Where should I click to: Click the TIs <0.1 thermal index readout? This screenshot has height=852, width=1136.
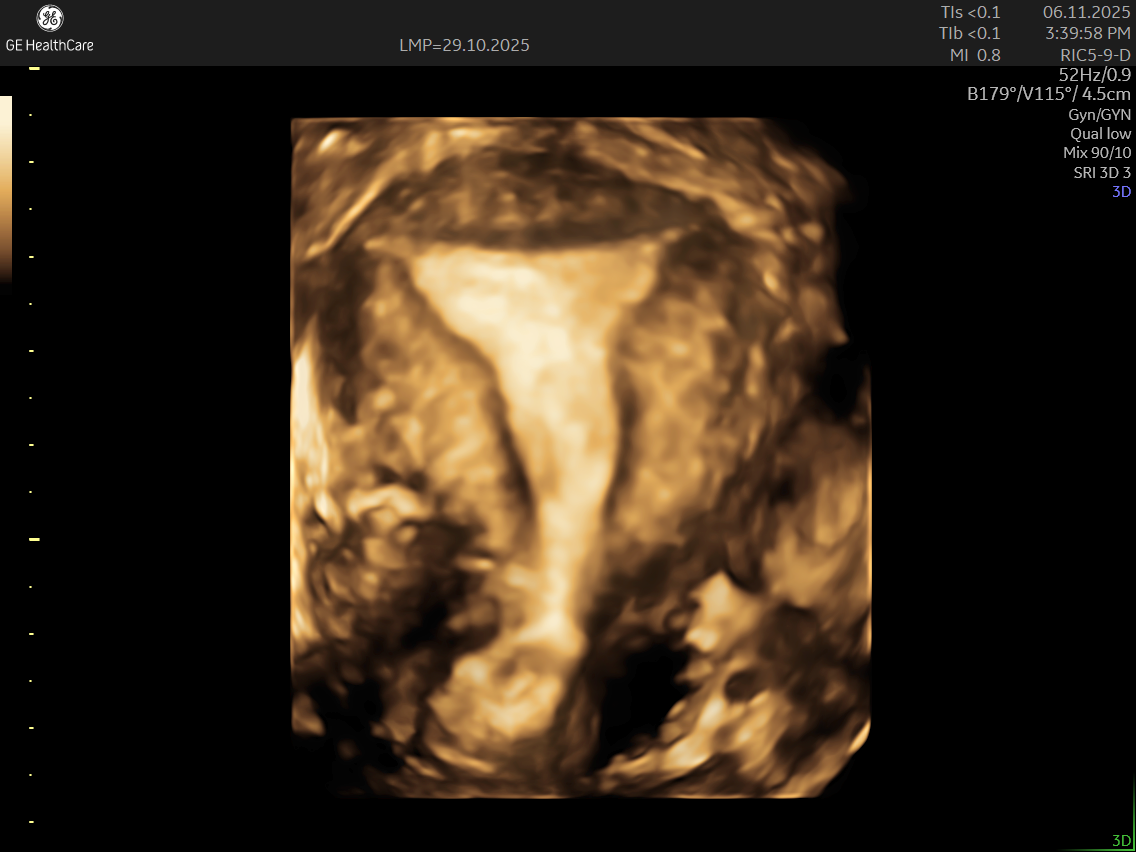(970, 12)
